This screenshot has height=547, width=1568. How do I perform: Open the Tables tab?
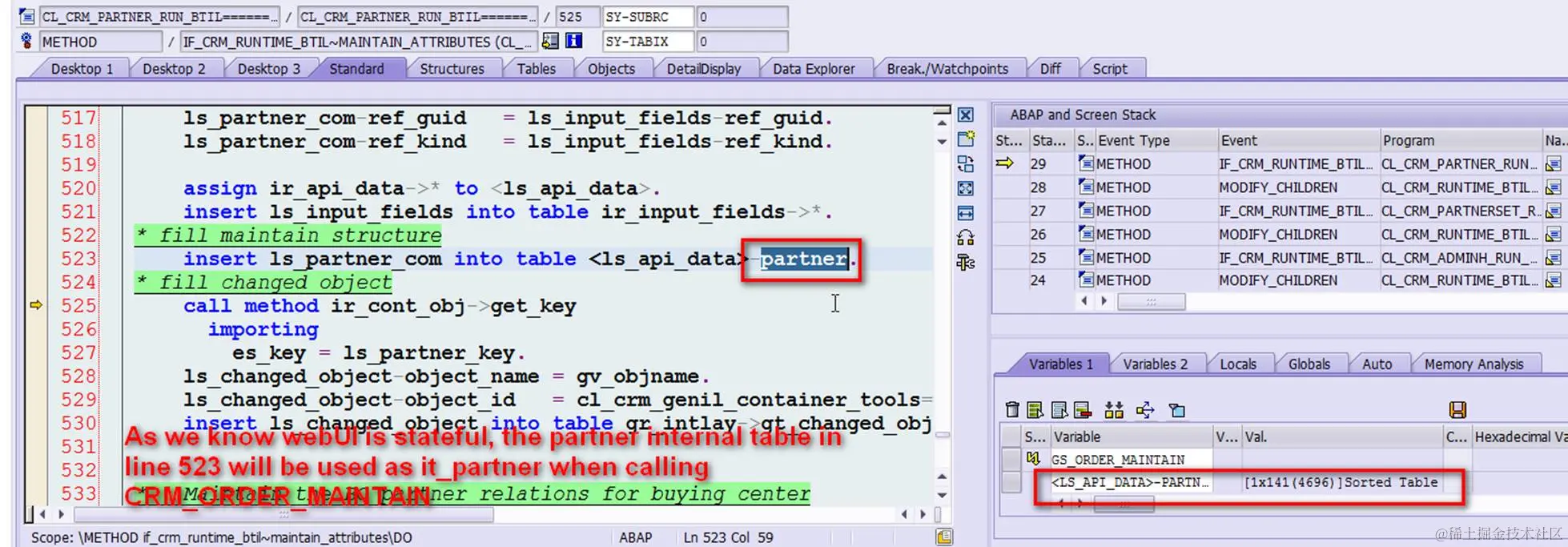[x=536, y=69]
